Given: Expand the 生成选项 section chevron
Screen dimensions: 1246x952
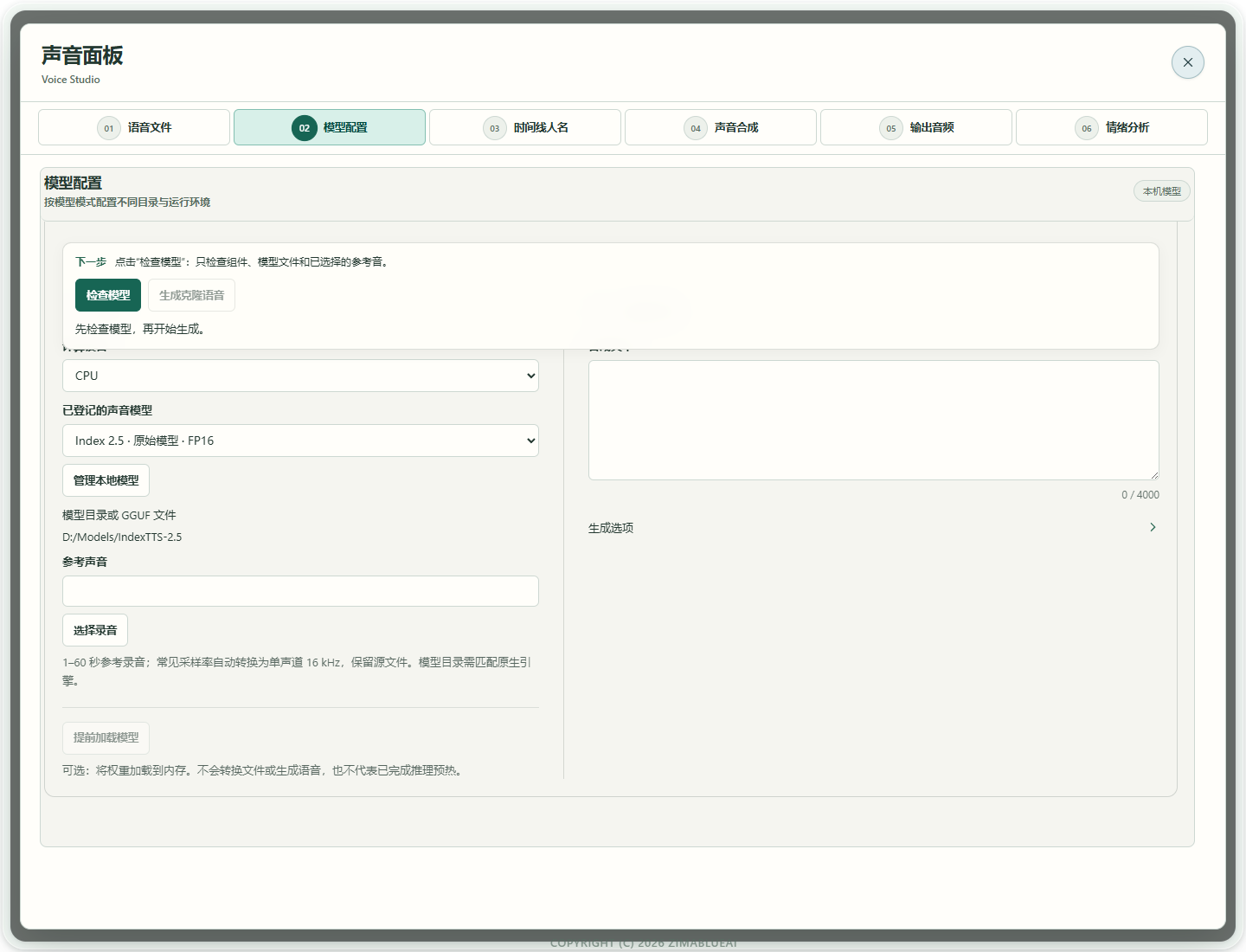Looking at the screenshot, I should point(1153,527).
